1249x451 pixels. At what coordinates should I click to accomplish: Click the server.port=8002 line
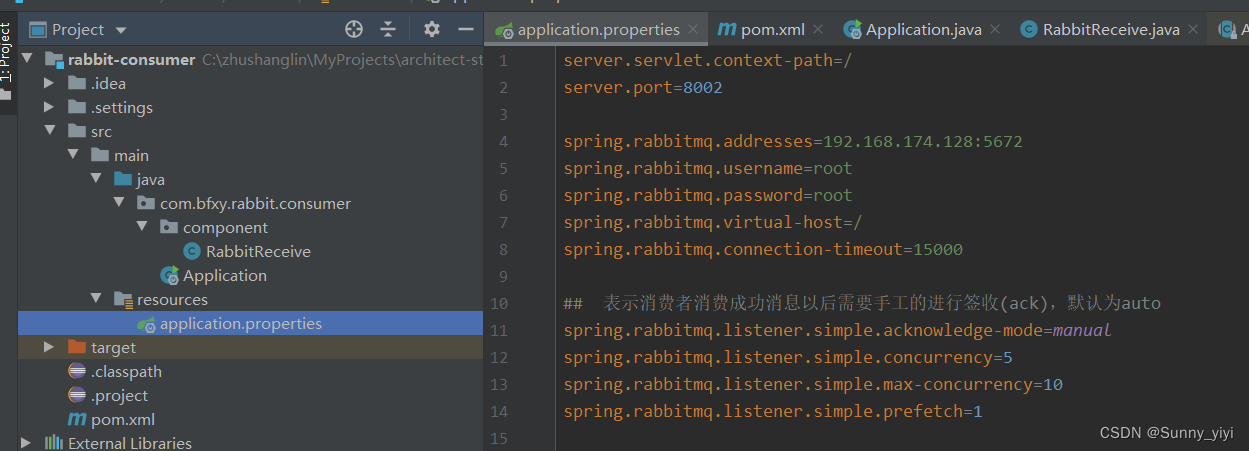[x=643, y=88]
